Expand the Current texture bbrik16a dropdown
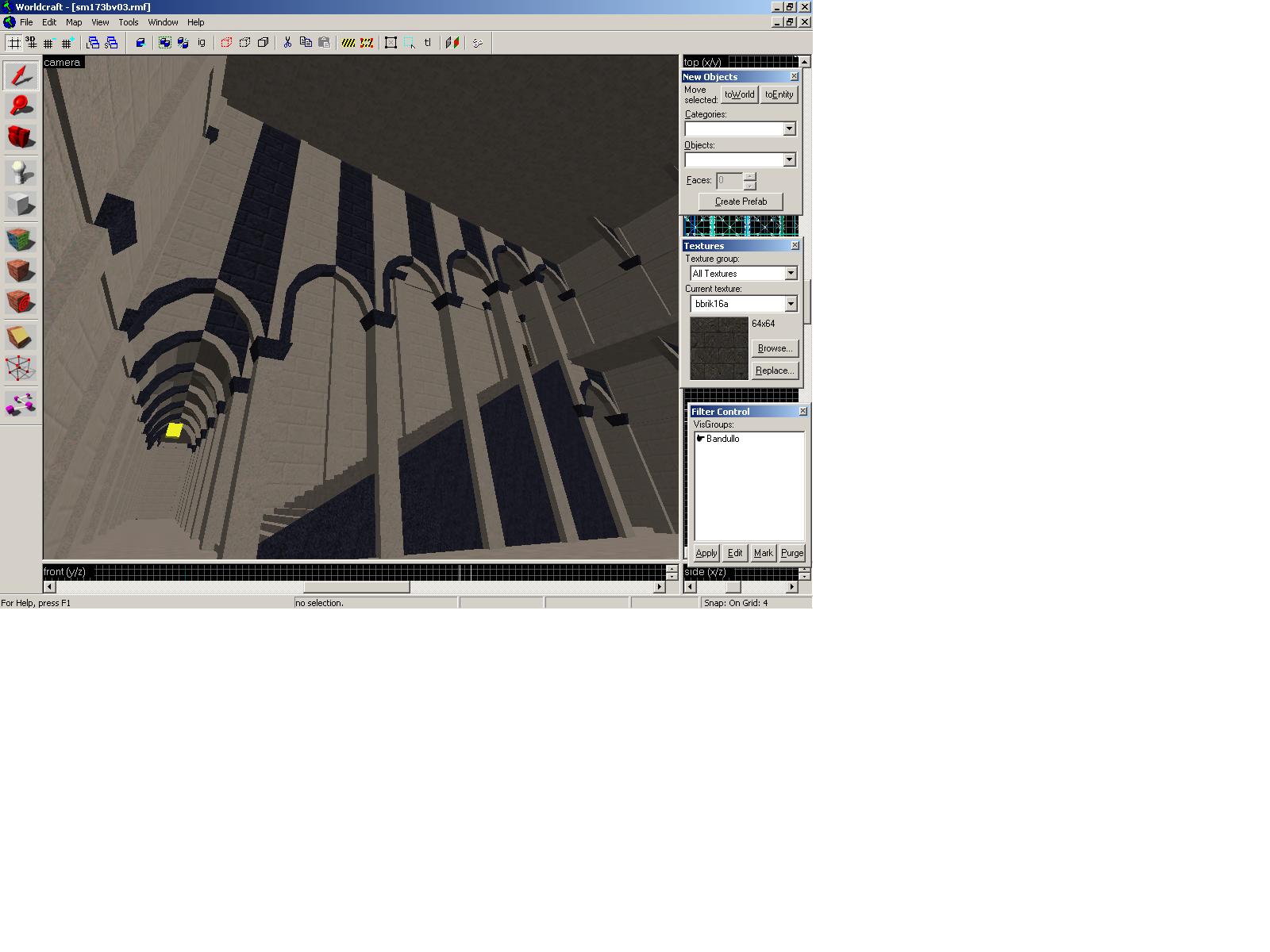The width and height of the screenshot is (1270, 952). pos(791,304)
